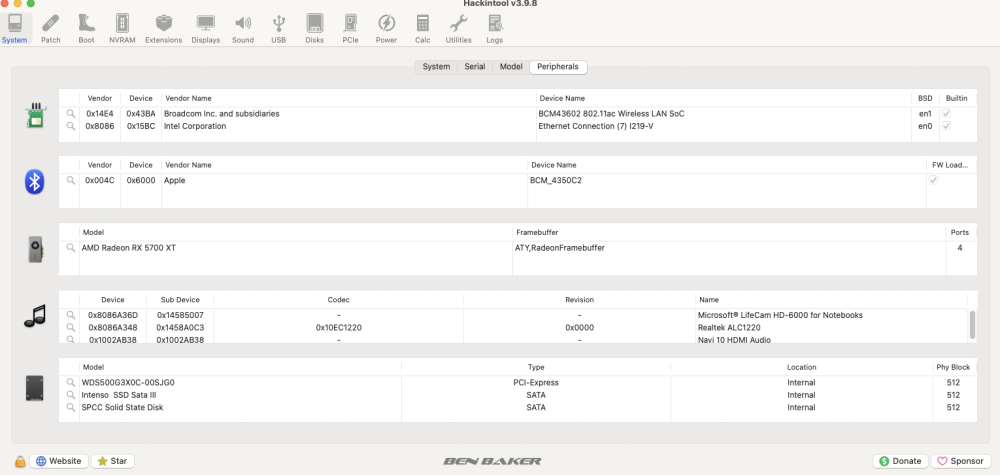
Task: Click the audio table vertical scrollbar
Action: point(972,325)
